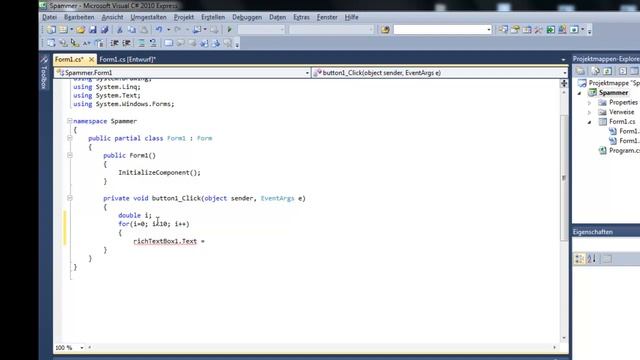Viewport: 640px width, 360px height.
Task: Click the Cut scissors icon
Action: click(x=120, y=30)
